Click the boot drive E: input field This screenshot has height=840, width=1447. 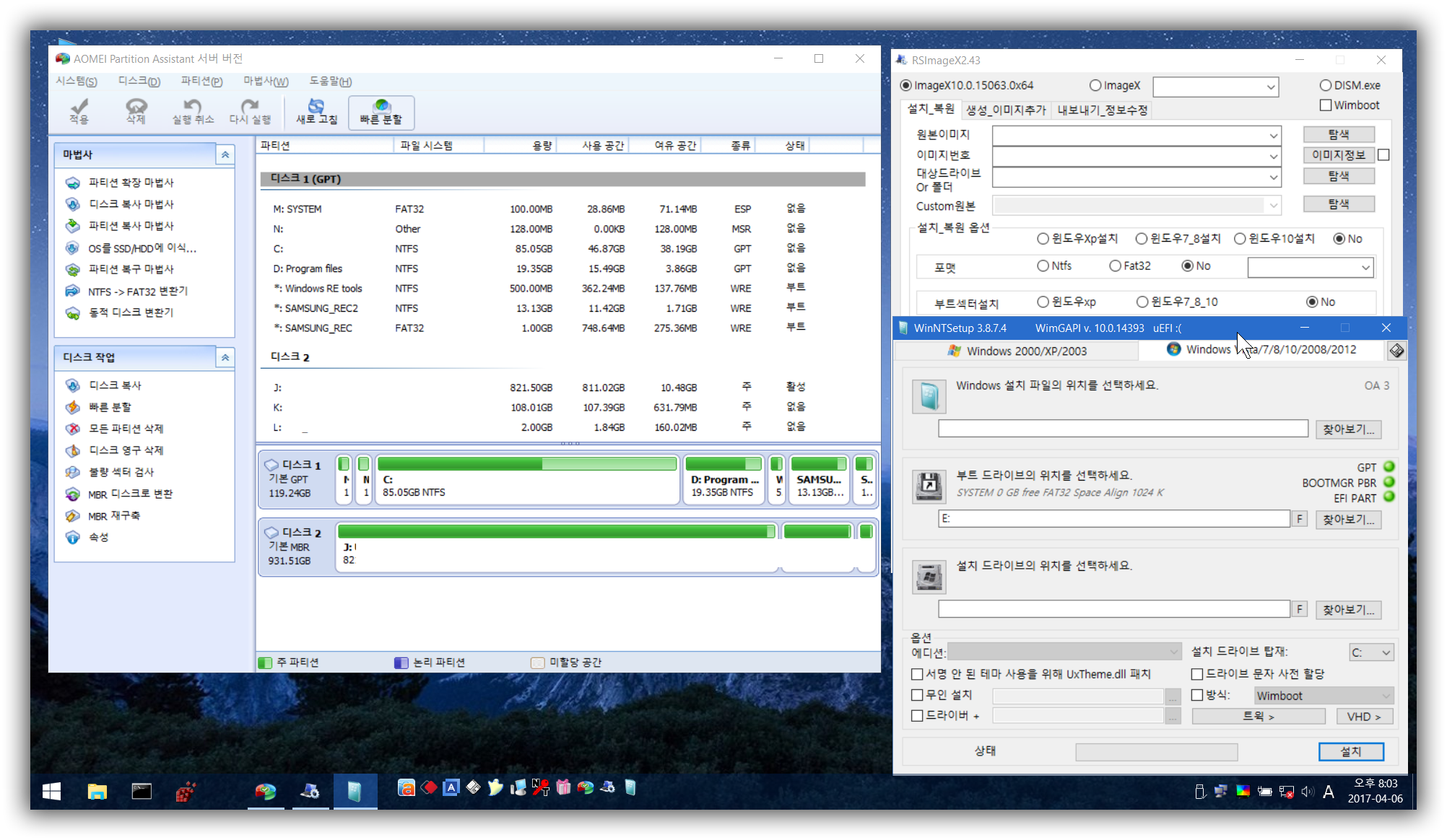1114,519
